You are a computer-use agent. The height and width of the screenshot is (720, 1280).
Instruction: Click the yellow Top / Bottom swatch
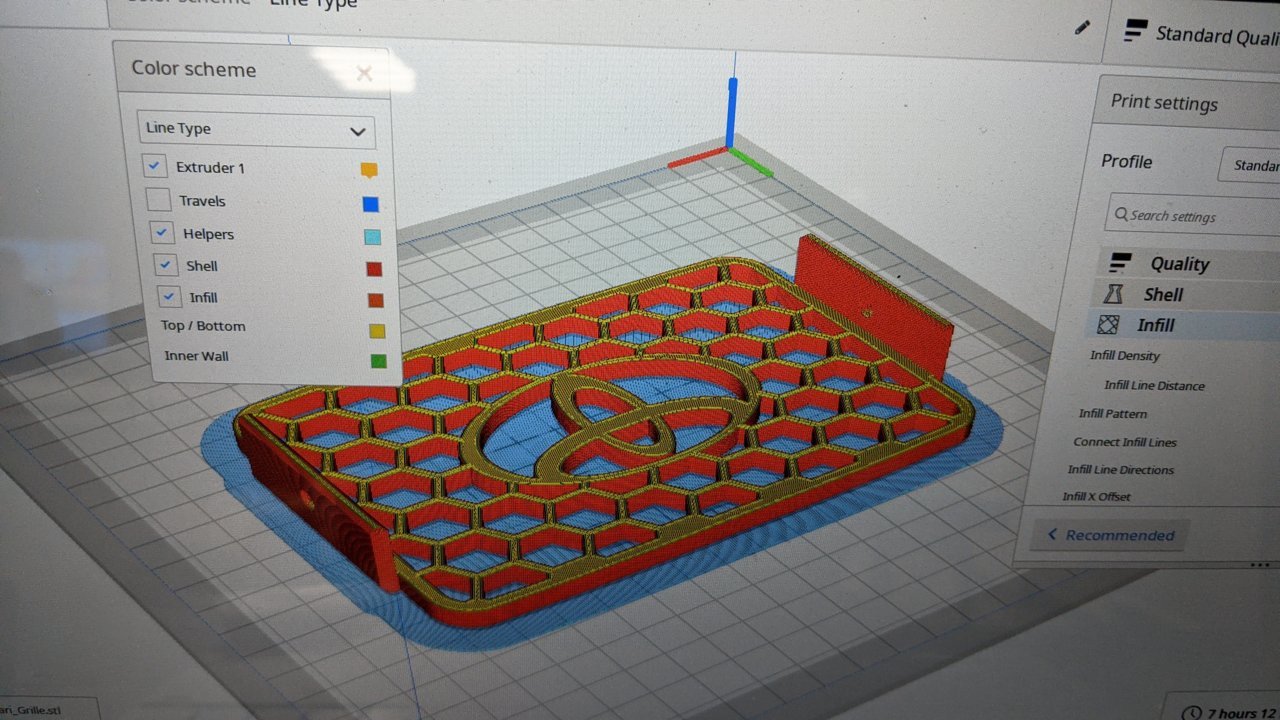(377, 330)
